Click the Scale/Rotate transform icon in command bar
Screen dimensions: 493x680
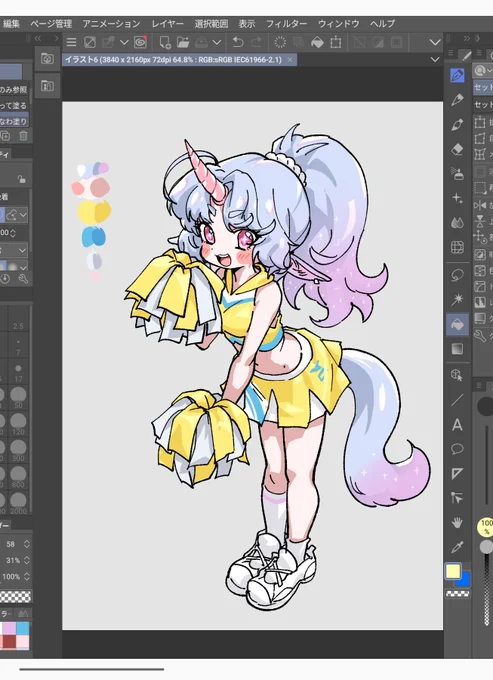(336, 42)
